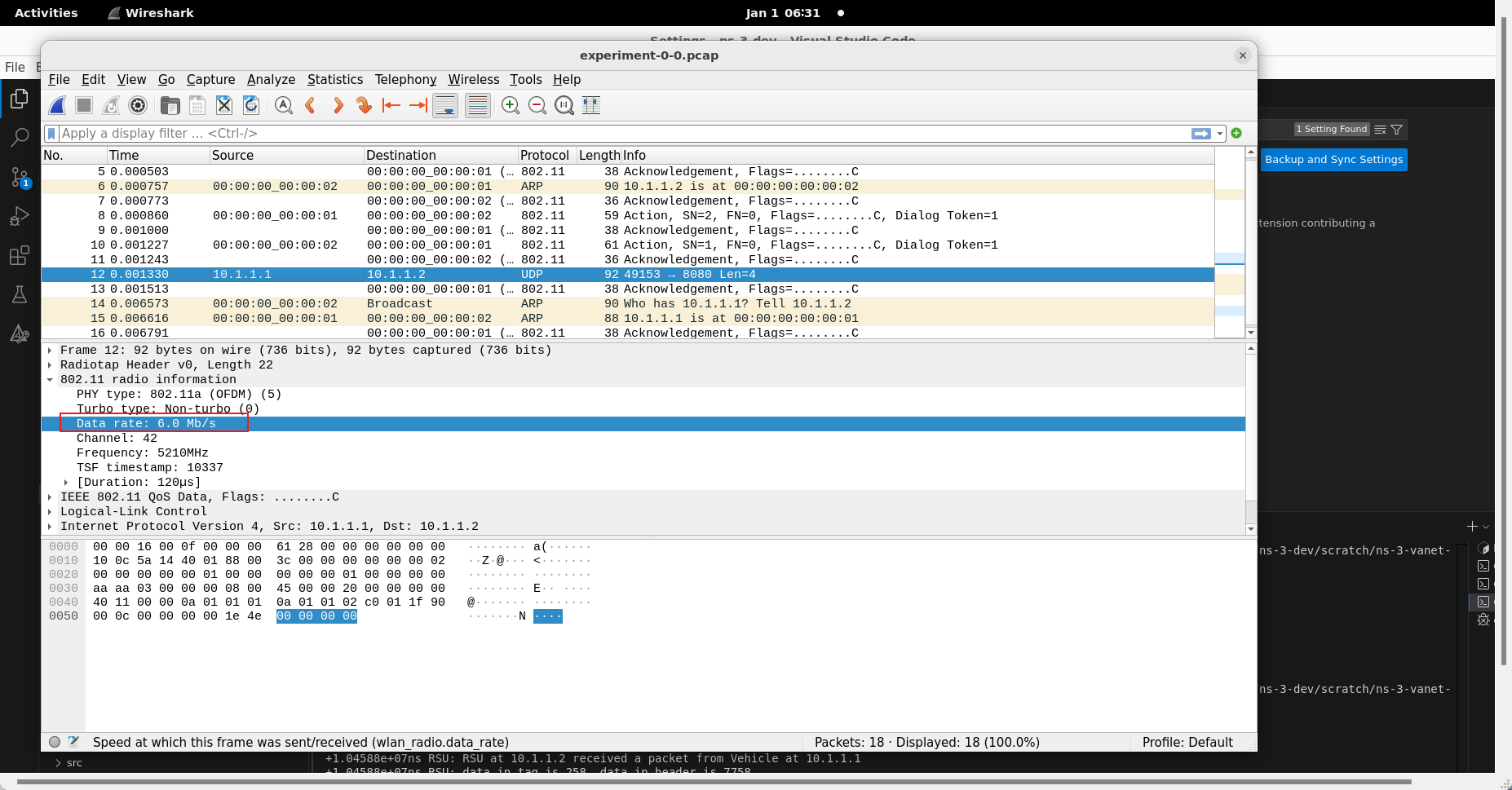Open VS Code Source Control icon
The height and width of the screenshot is (790, 1512).
(x=20, y=177)
